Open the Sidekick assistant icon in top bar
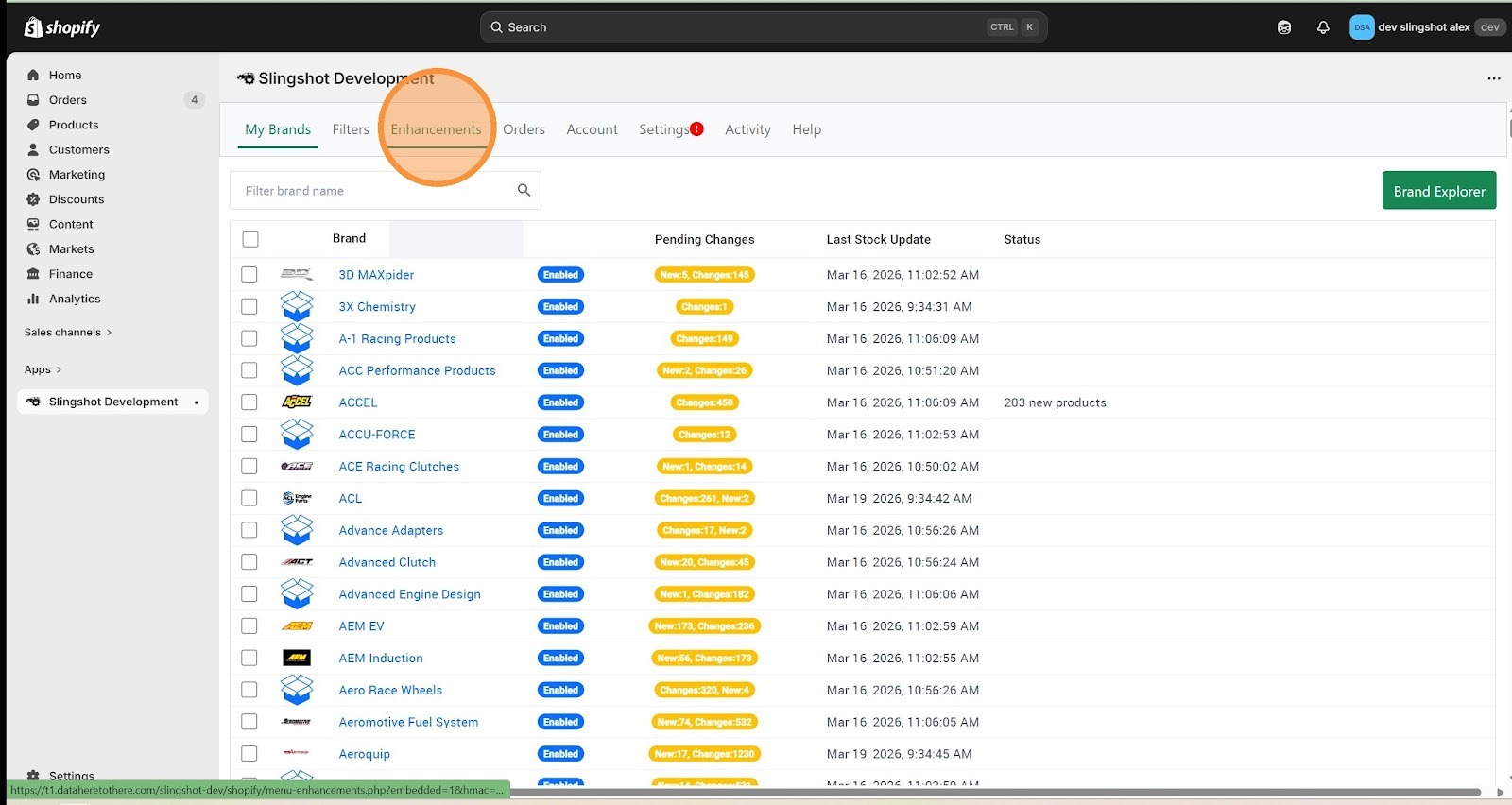The height and width of the screenshot is (805, 1512). (x=1283, y=27)
